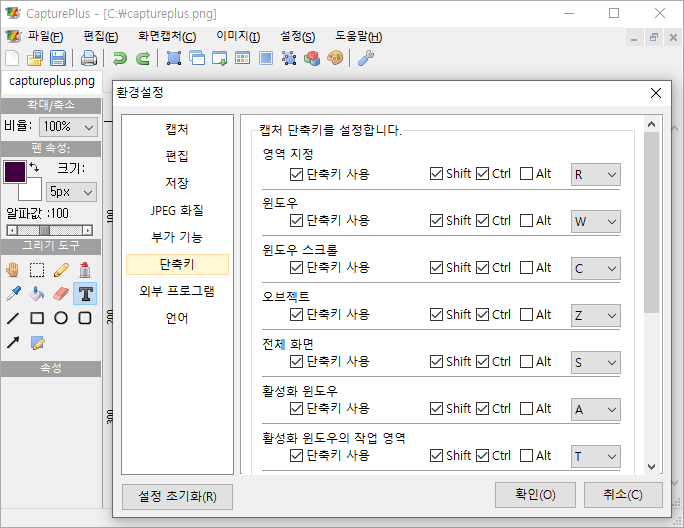Enable Alt for 영역 지정 shortcut
684x528 pixels.
pyautogui.click(x=527, y=174)
